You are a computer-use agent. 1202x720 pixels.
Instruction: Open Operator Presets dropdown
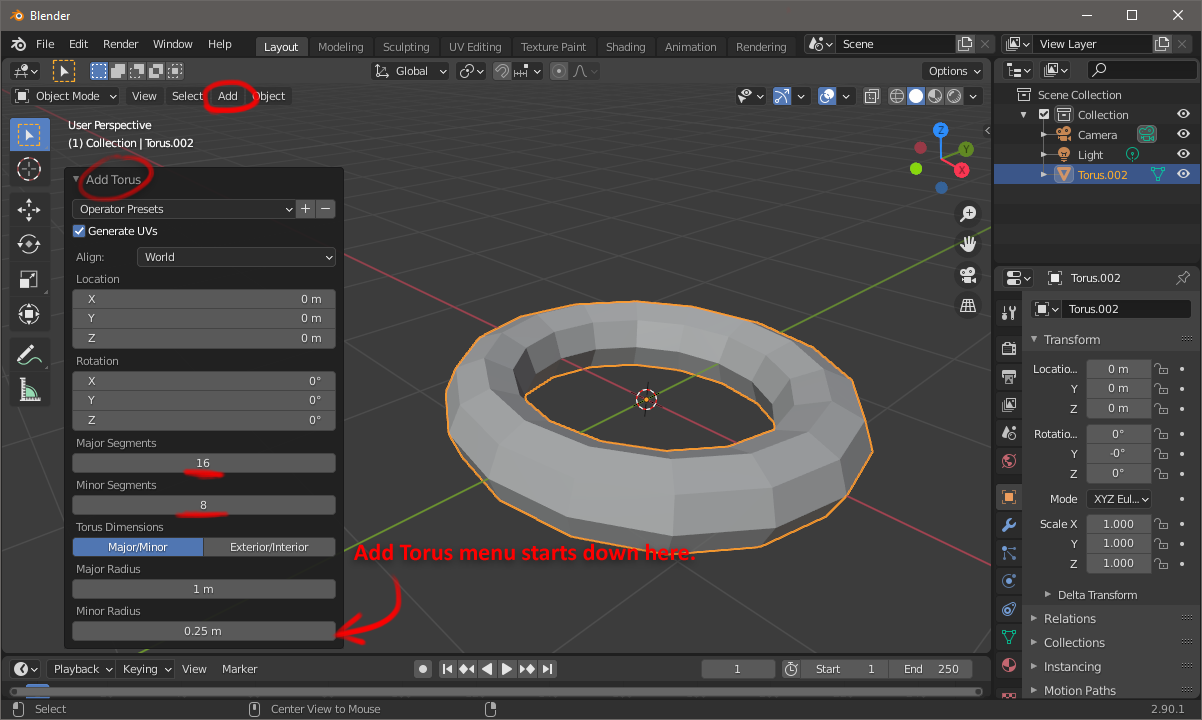184,209
